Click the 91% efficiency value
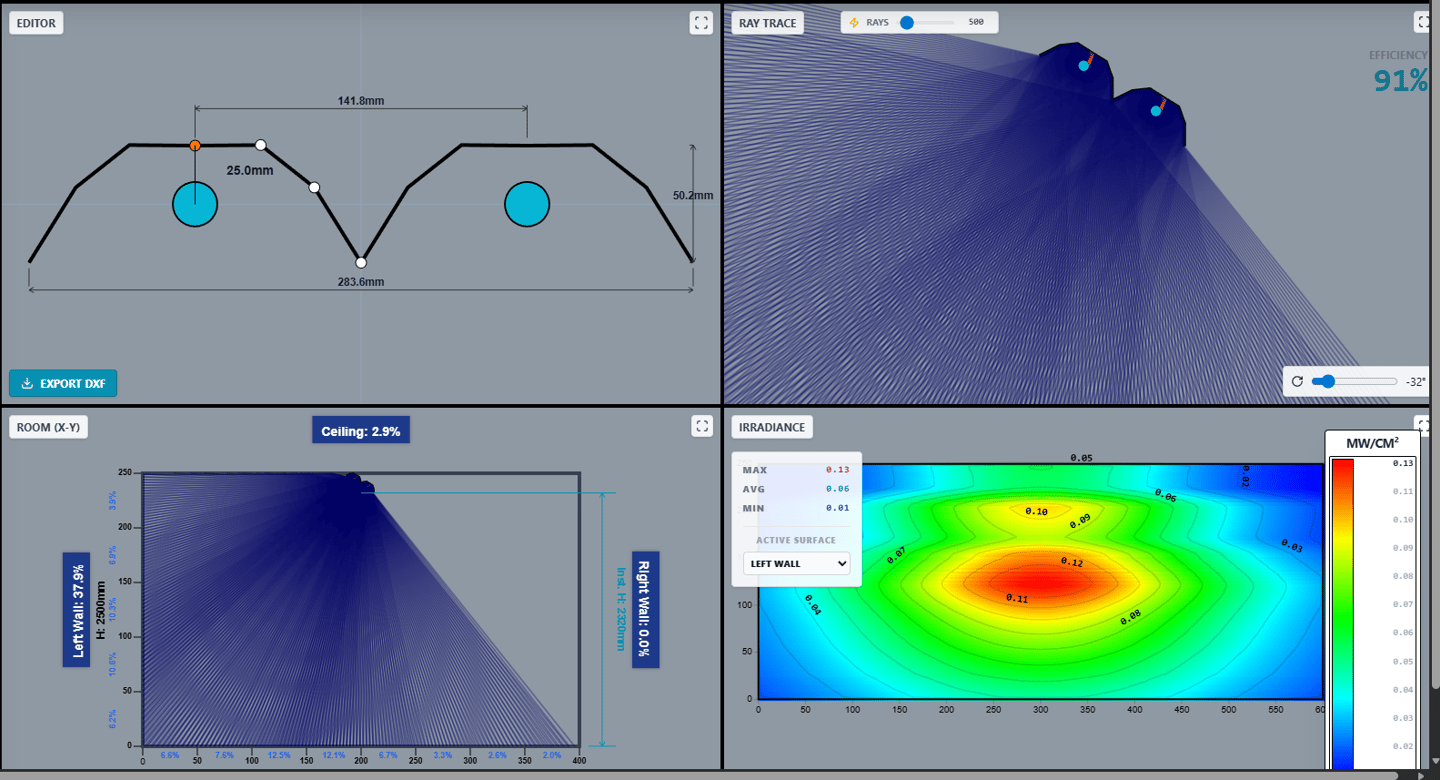 (x=1401, y=81)
